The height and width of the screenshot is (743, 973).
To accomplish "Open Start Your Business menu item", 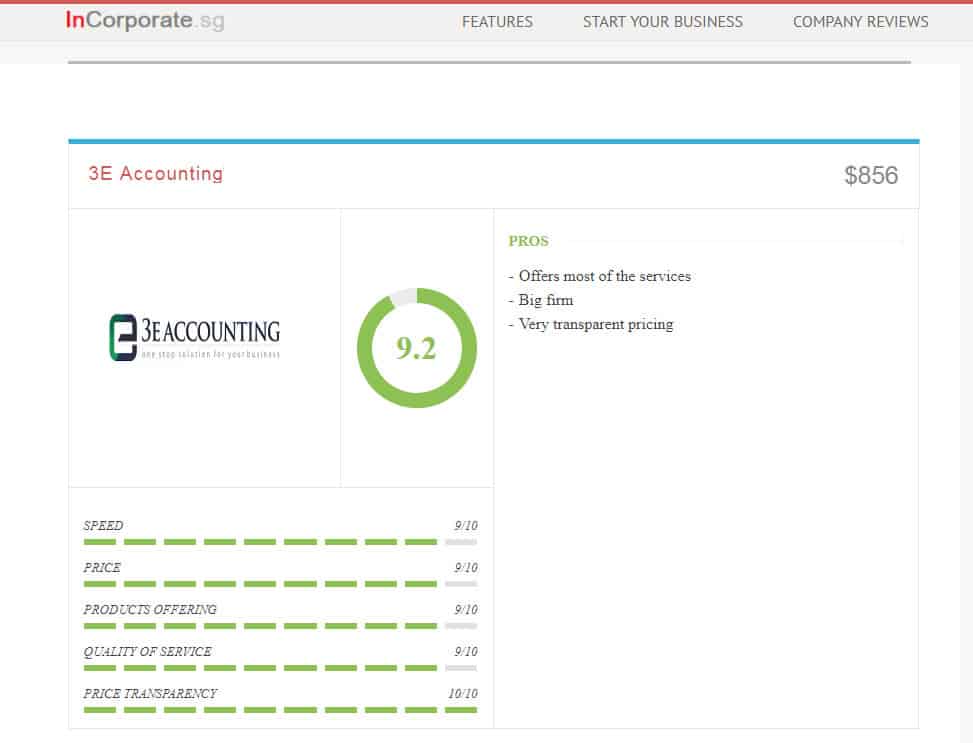I will 663,22.
